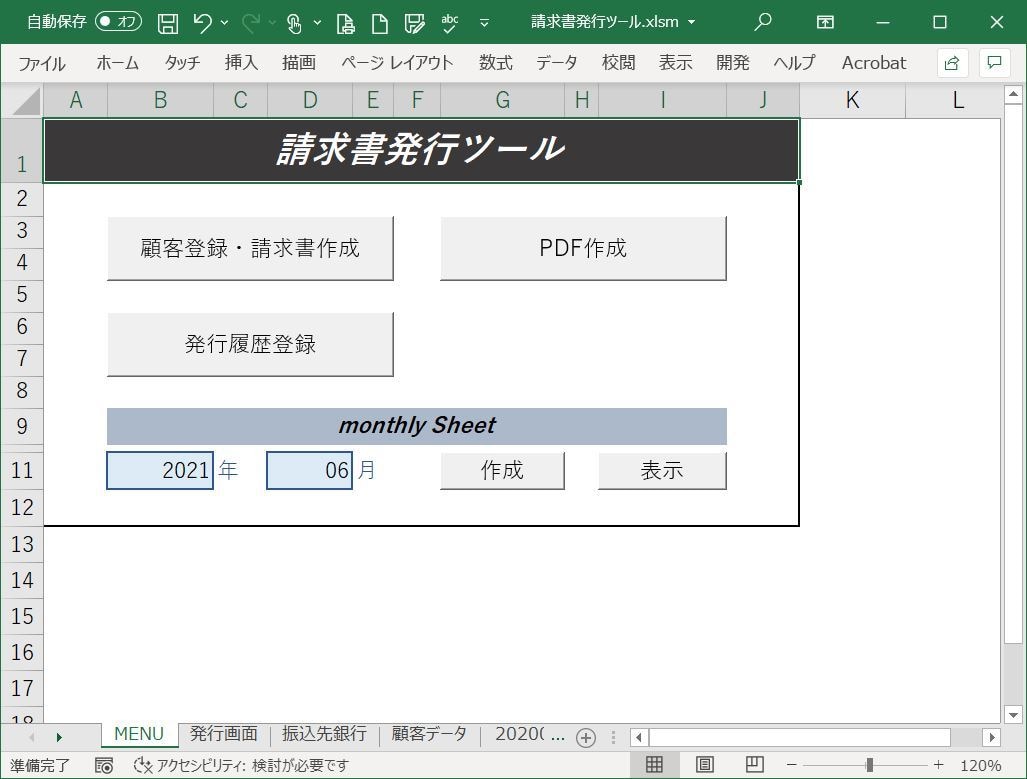Select column K header
This screenshot has height=779, width=1027.
(852, 100)
